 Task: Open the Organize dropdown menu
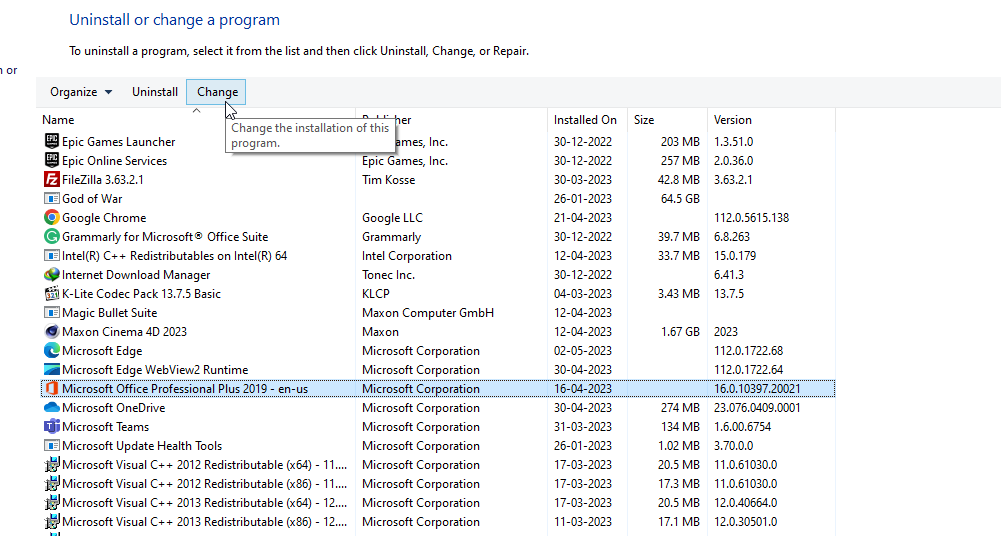[81, 92]
